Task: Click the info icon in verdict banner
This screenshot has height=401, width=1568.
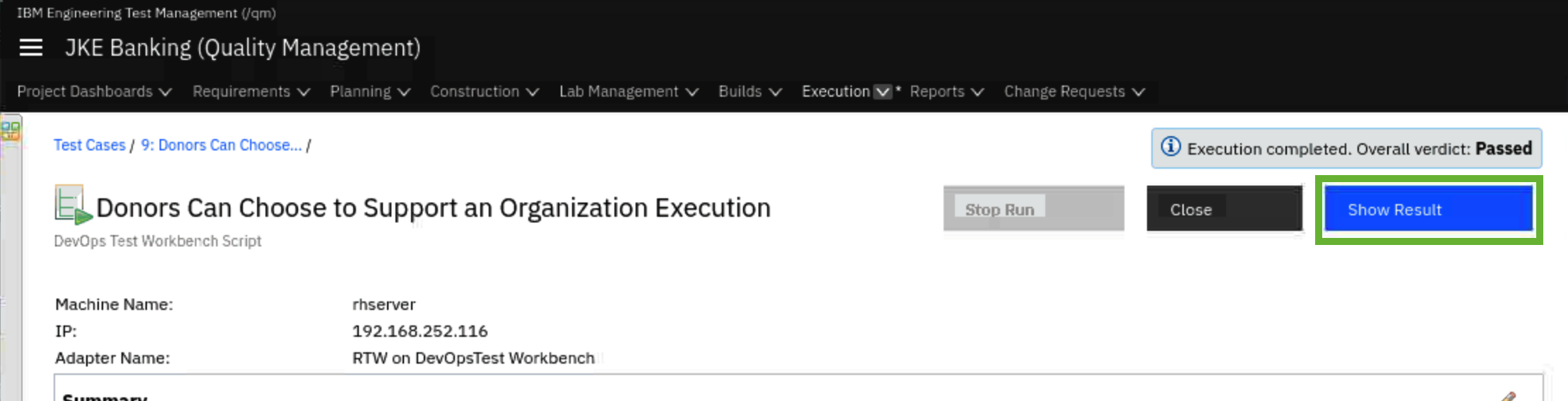Action: pyautogui.click(x=1170, y=147)
